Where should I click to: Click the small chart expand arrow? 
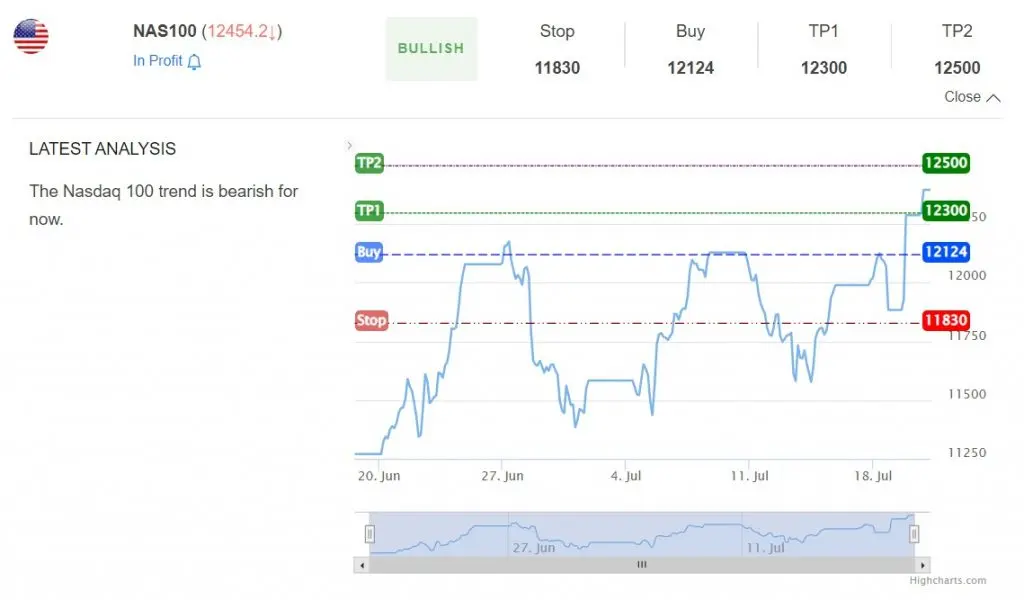tap(349, 146)
